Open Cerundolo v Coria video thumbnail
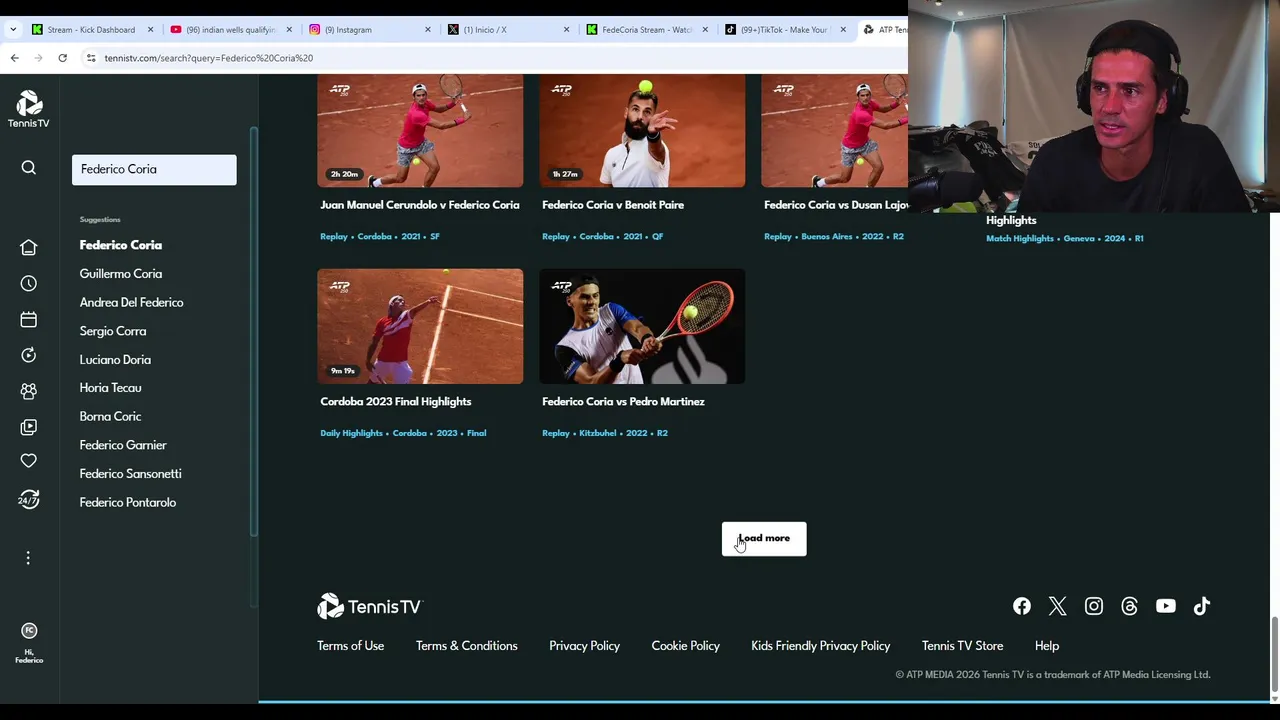This screenshot has width=1280, height=720. [x=420, y=131]
